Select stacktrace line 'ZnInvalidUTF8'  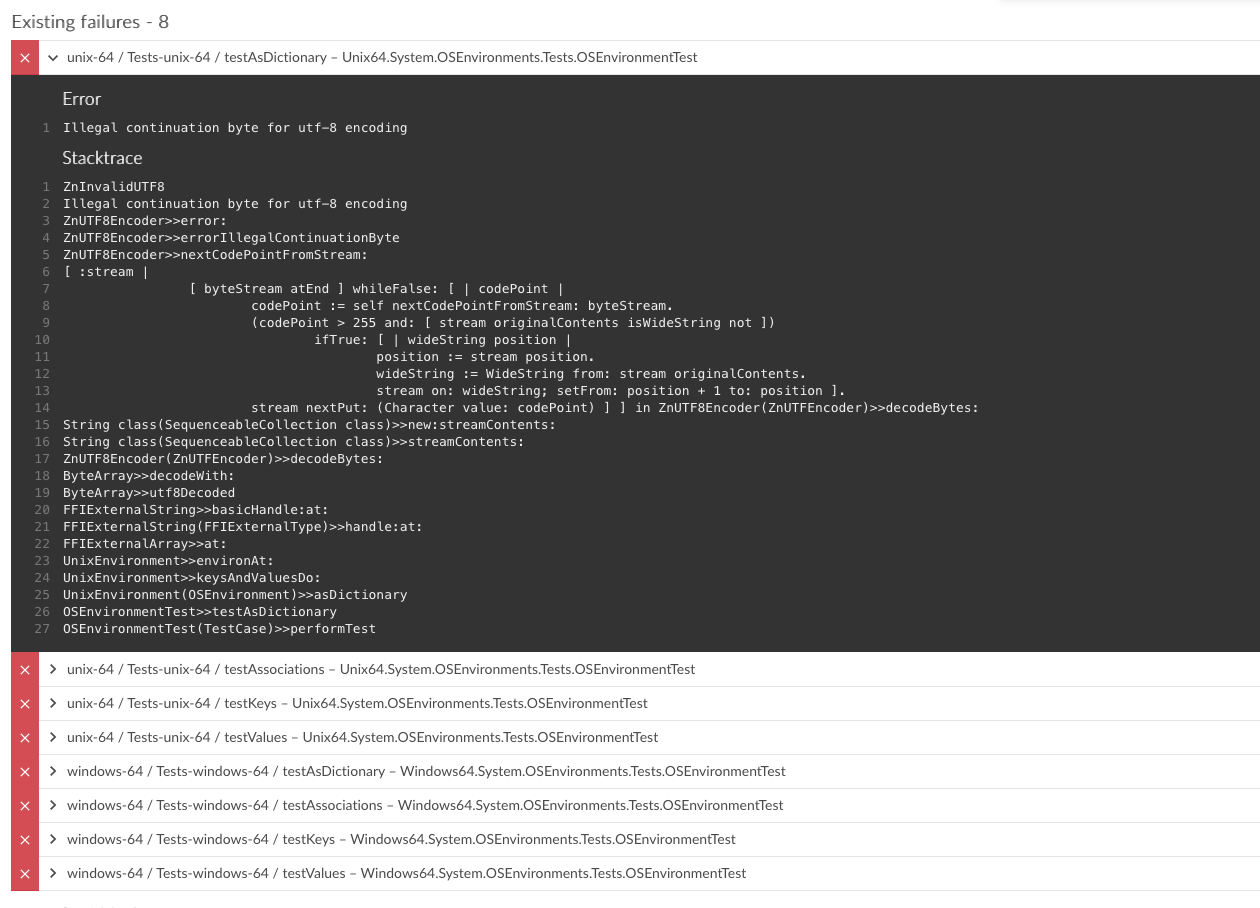(x=114, y=187)
